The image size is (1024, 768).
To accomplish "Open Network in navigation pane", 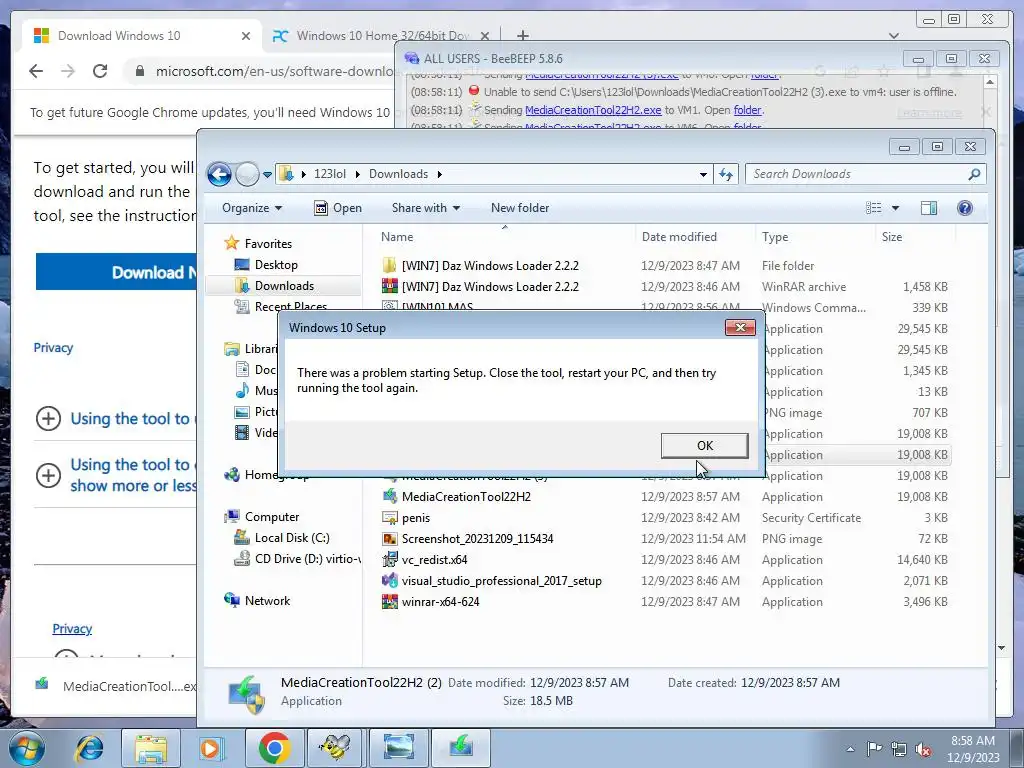I will tap(267, 600).
